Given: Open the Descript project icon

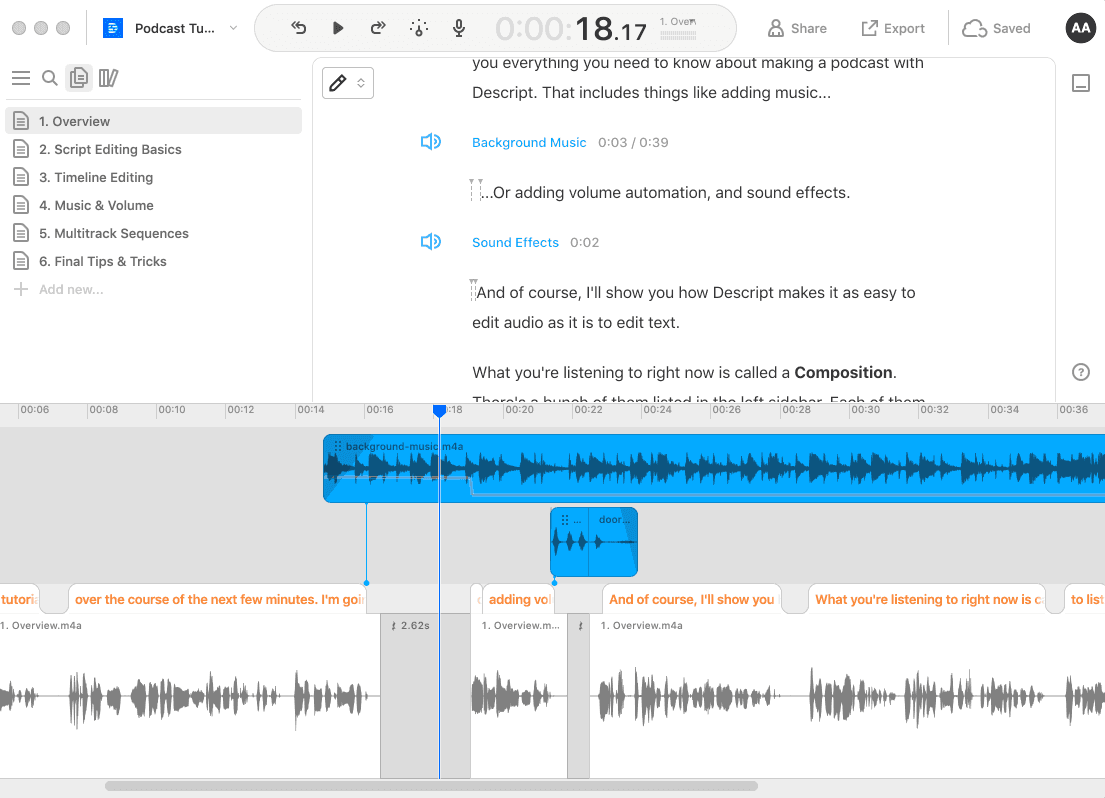Looking at the screenshot, I should click(x=113, y=28).
